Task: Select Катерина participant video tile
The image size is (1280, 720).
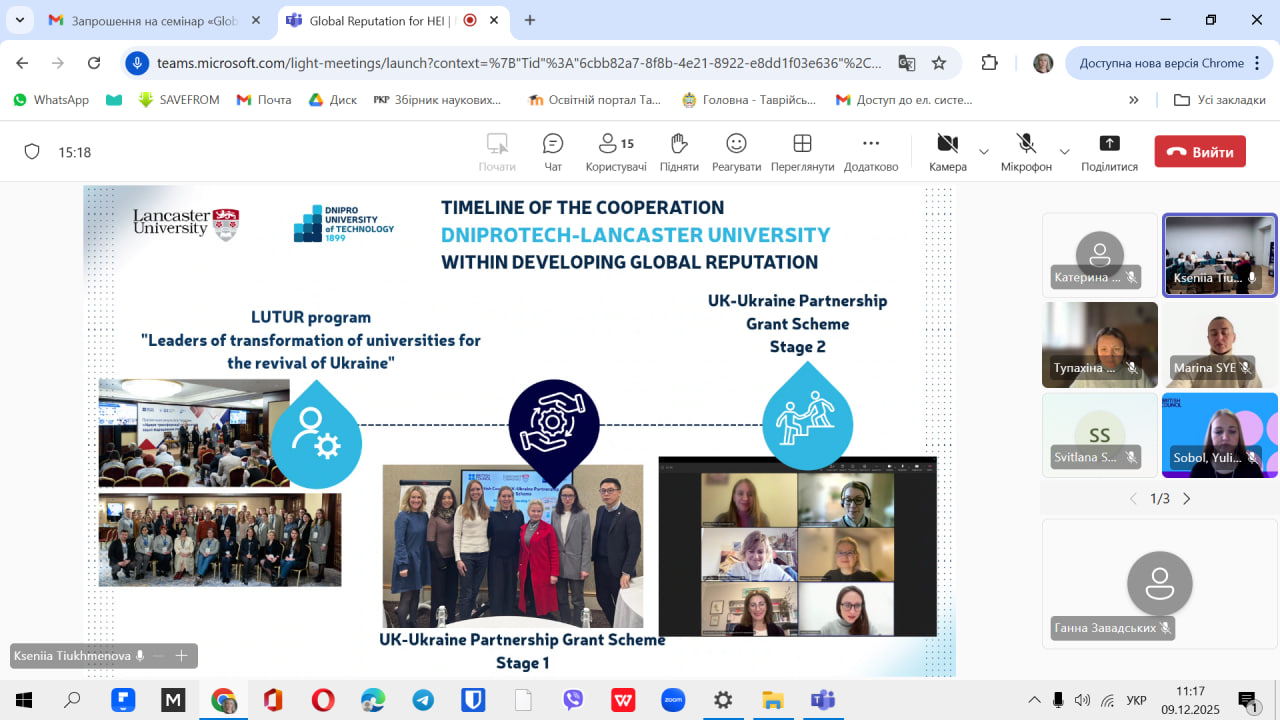Action: click(x=1100, y=255)
